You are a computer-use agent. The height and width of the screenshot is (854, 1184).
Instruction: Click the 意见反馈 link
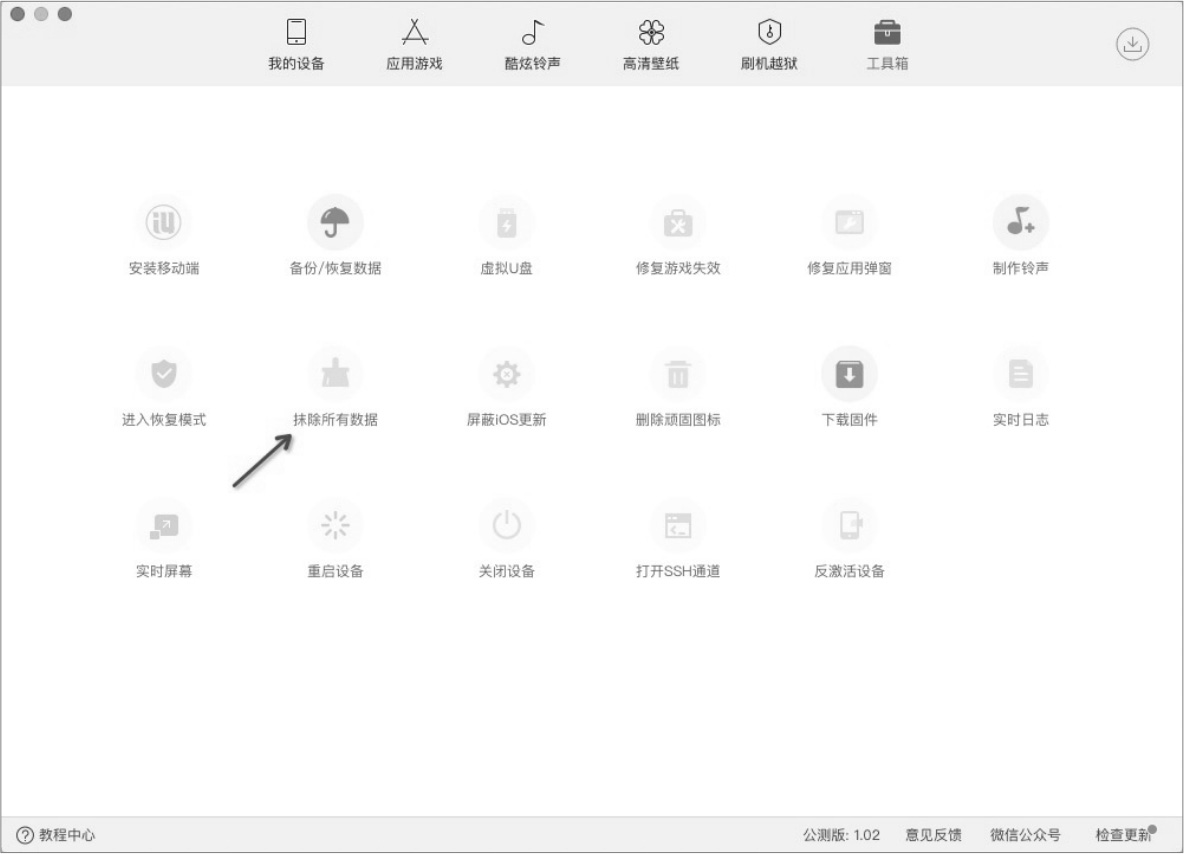click(933, 834)
